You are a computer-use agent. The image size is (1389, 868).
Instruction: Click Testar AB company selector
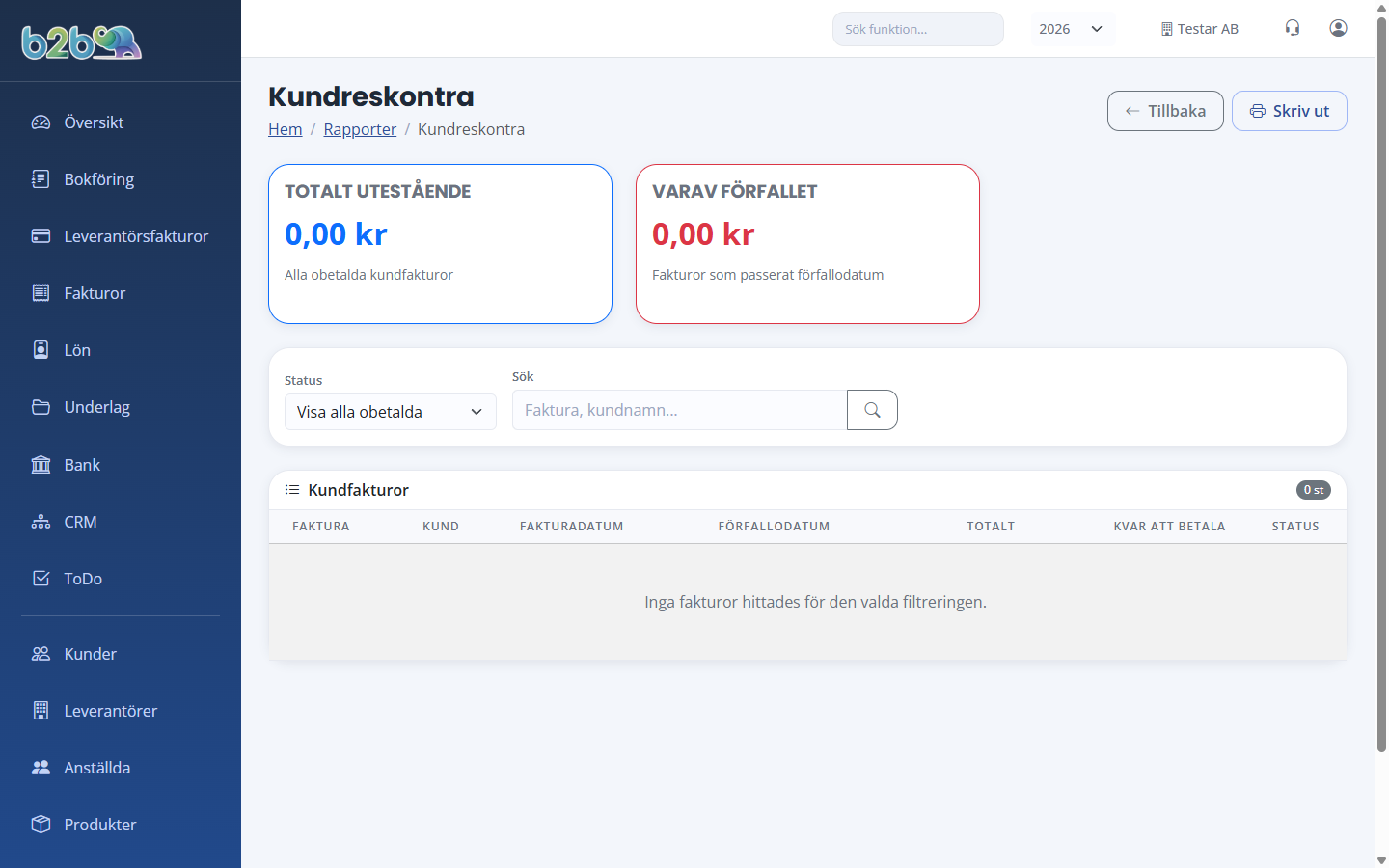[x=1199, y=29]
